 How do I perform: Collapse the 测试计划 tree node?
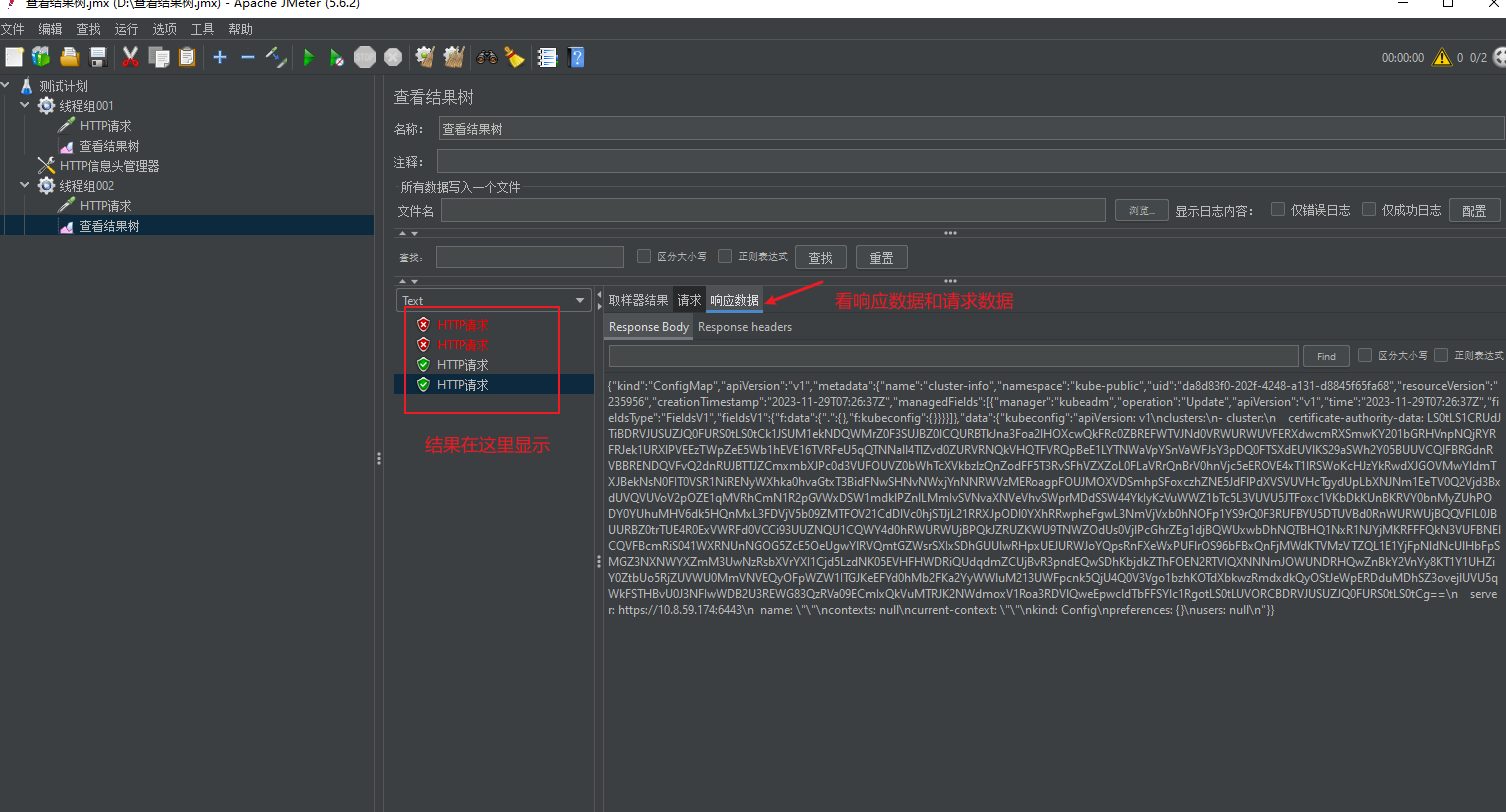coord(7,86)
